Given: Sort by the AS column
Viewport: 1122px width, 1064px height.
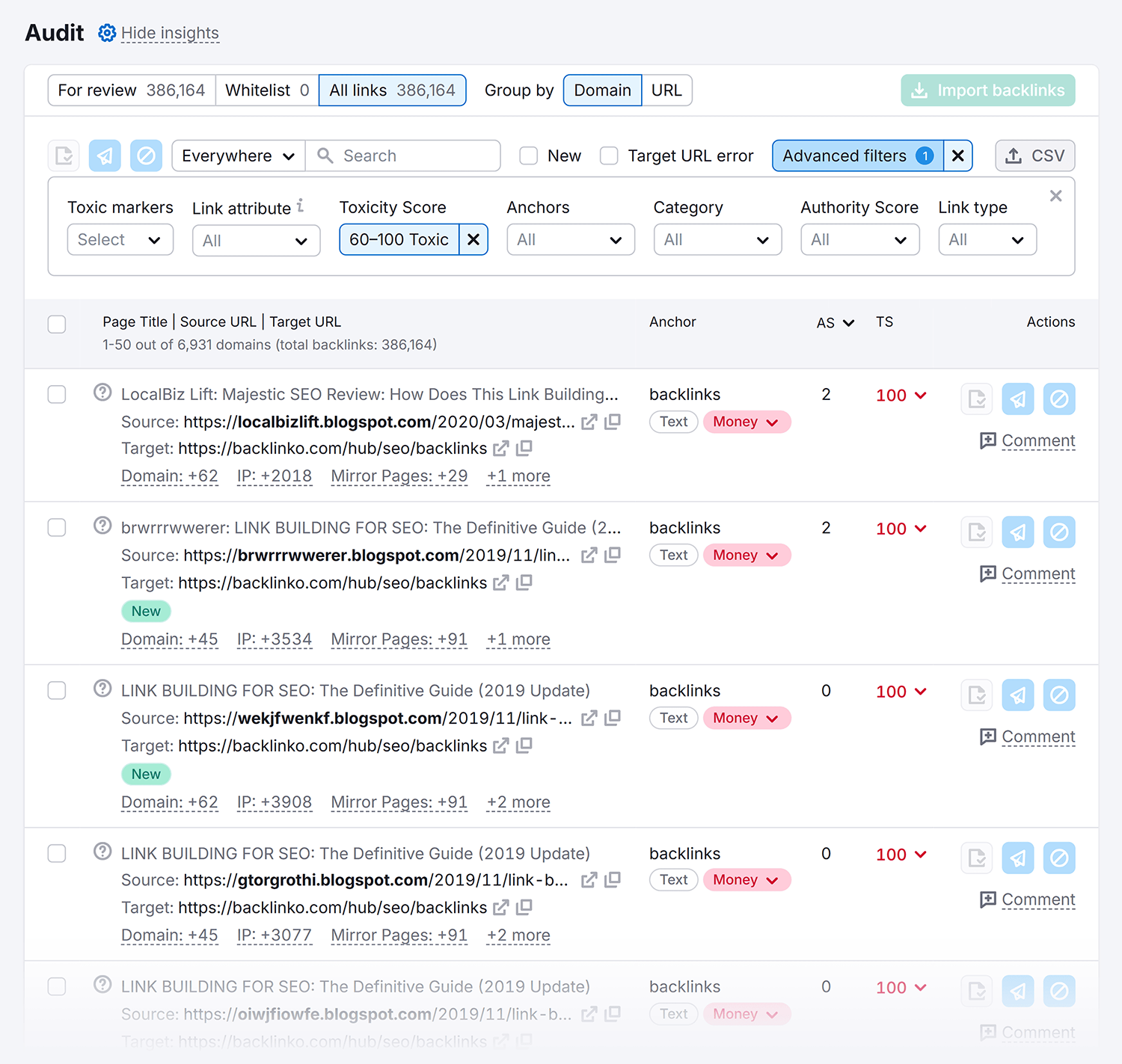Looking at the screenshot, I should coord(836,323).
